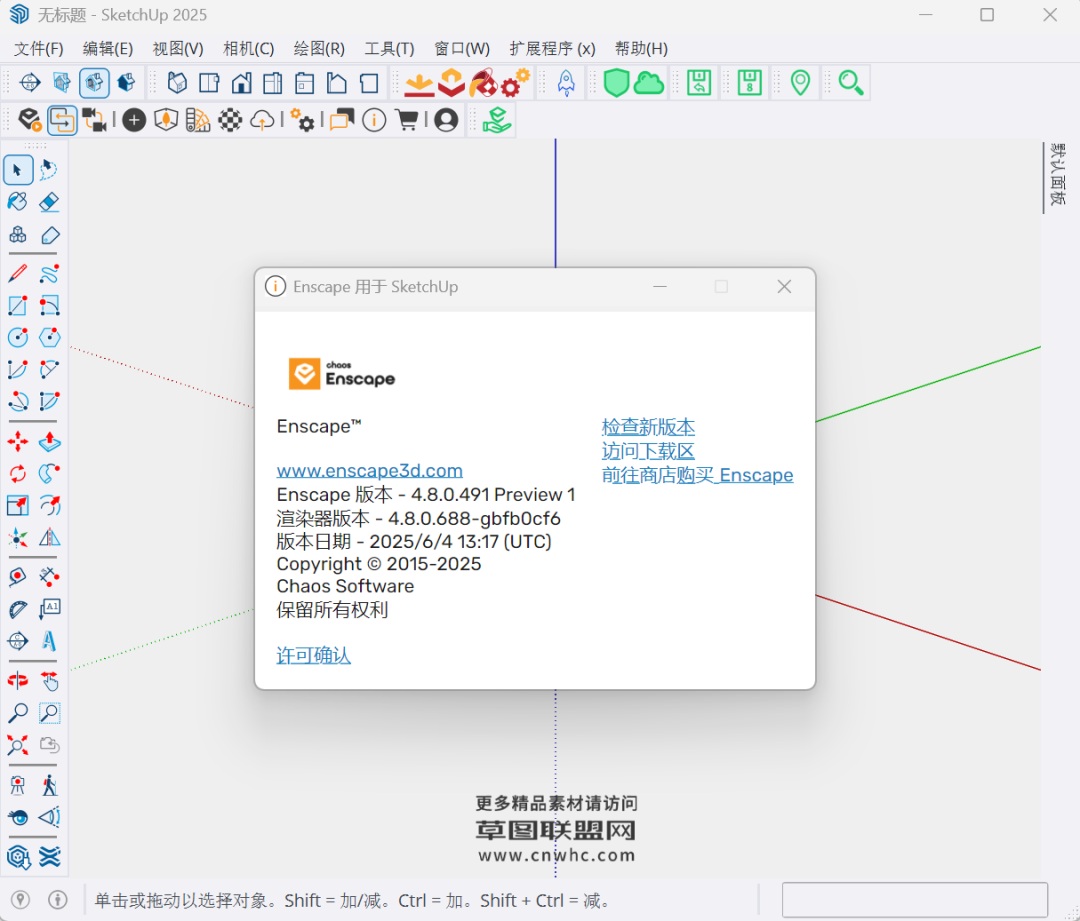Click the green location pin icon
This screenshot has height=921, width=1080.
point(800,83)
